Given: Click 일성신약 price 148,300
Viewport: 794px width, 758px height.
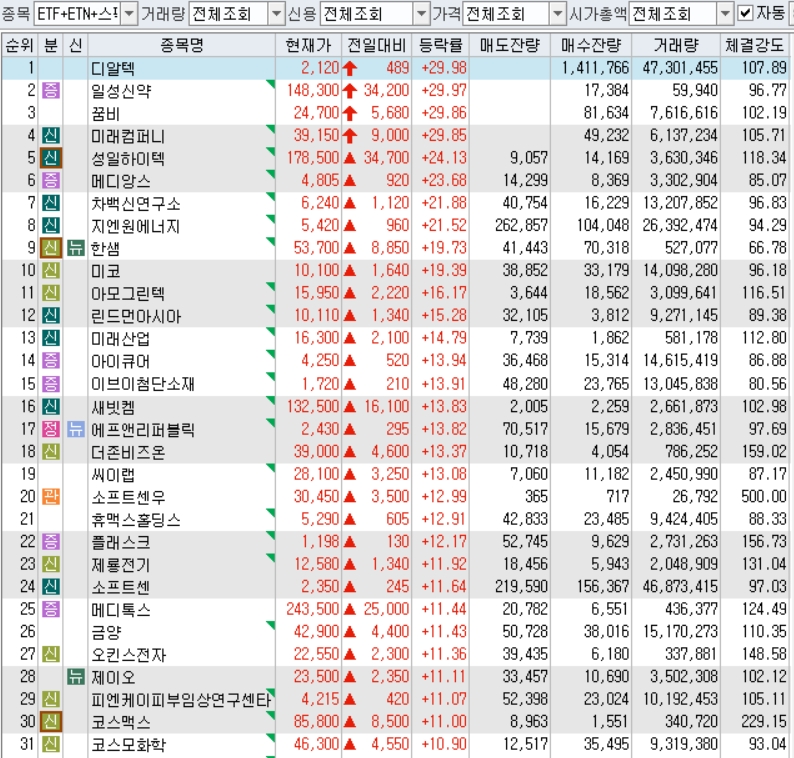Looking at the screenshot, I should pos(313,90).
